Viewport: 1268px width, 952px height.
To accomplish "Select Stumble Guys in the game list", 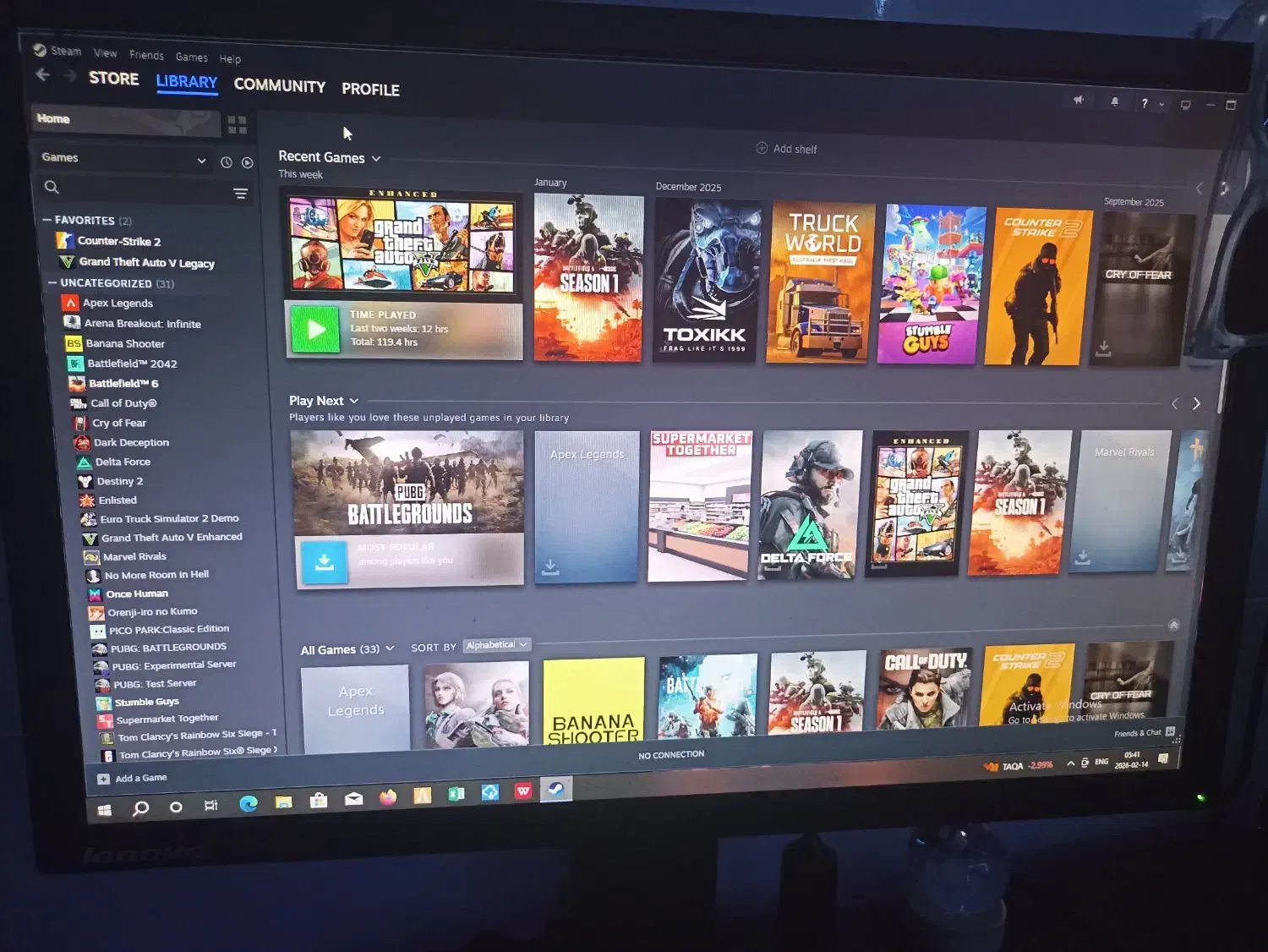I will click(x=146, y=702).
